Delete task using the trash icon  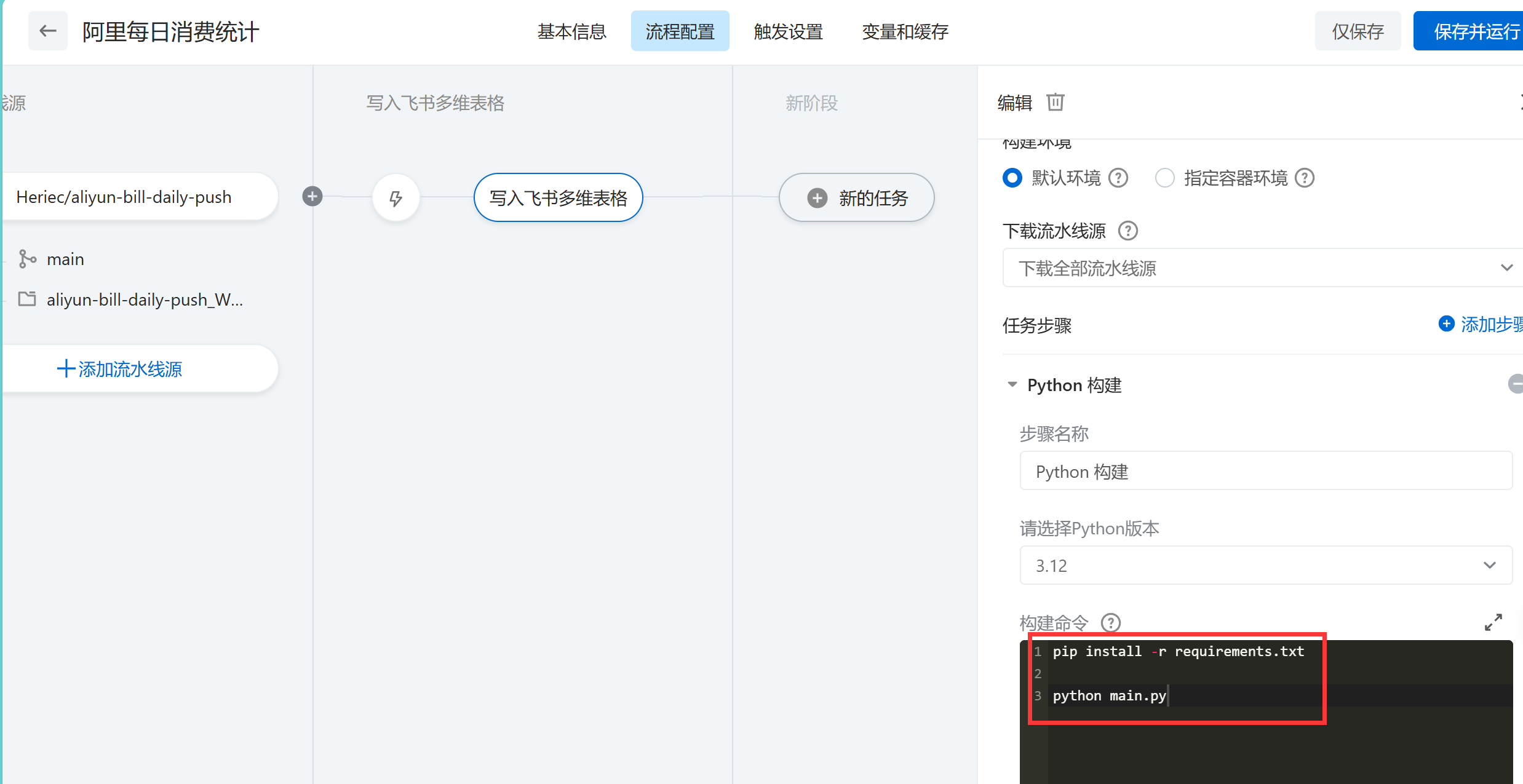point(1055,102)
